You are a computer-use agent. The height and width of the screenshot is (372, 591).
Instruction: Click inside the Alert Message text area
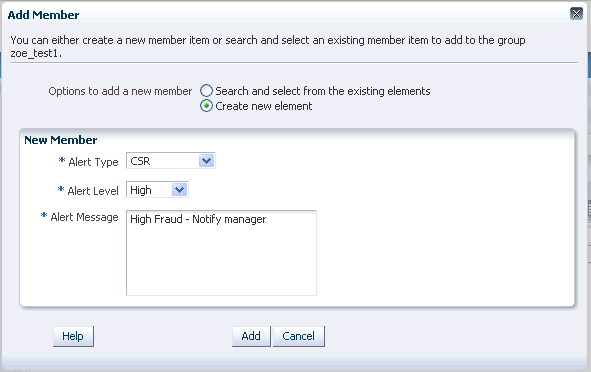click(221, 253)
